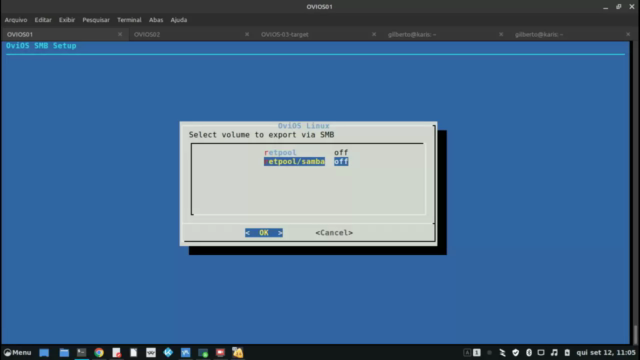Close the OVIOS-03-target tab
Image resolution: width=640 pixels, height=360 pixels.
click(x=374, y=34)
